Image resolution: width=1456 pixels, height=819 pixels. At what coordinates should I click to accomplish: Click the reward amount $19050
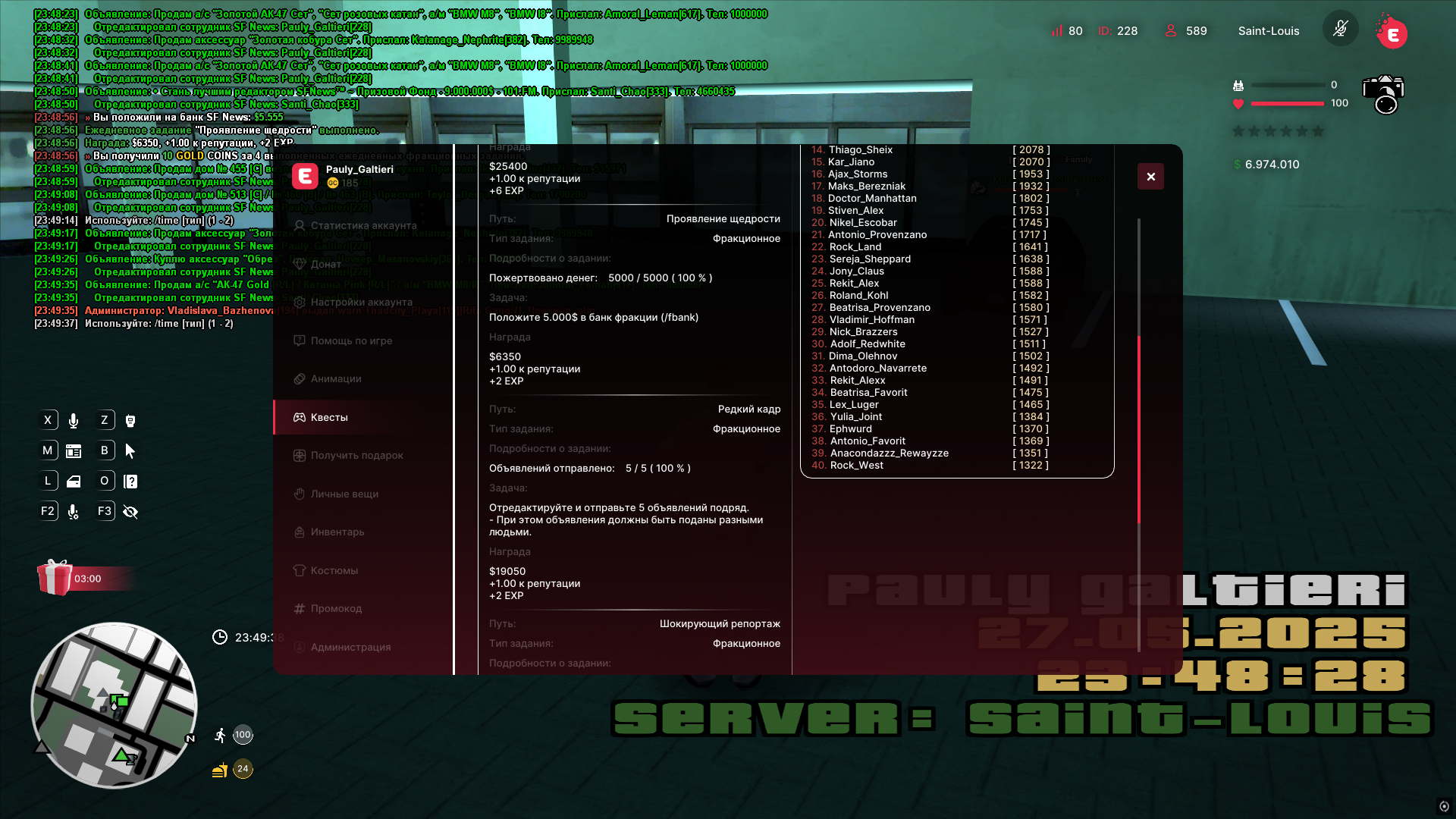click(507, 571)
